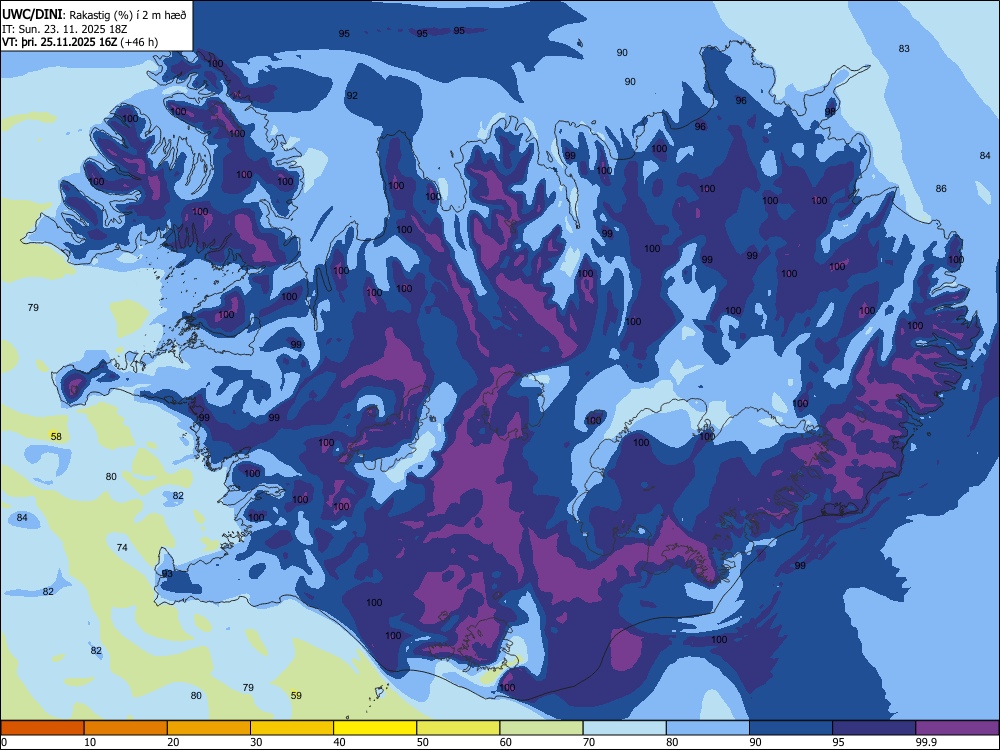The image size is (1000, 750).
Task: Click the 'IT: Sun. 23. 11. 2025 18Z' line
Action: [64, 29]
